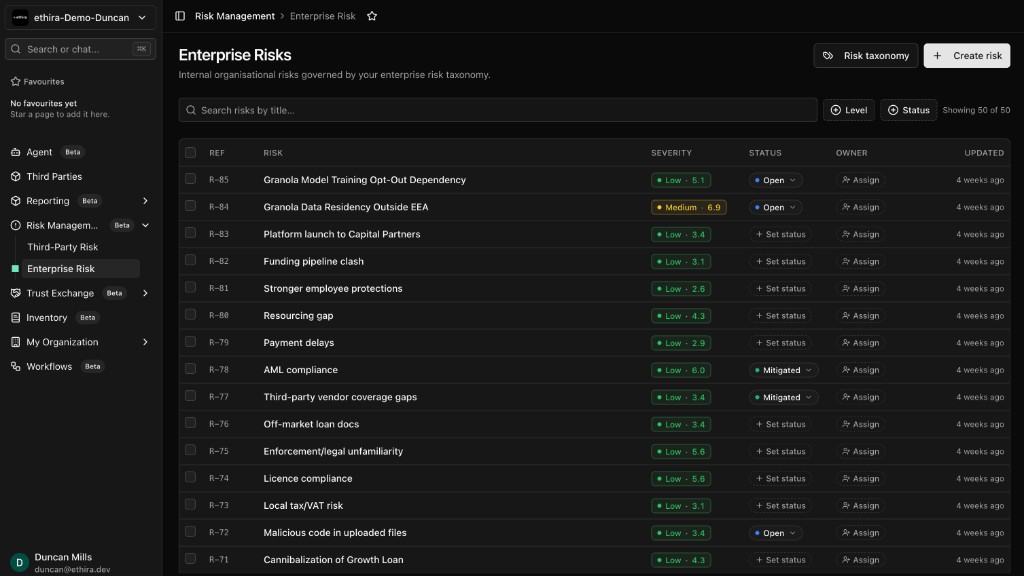Click Risk Management breadcrumb link

pos(234,16)
